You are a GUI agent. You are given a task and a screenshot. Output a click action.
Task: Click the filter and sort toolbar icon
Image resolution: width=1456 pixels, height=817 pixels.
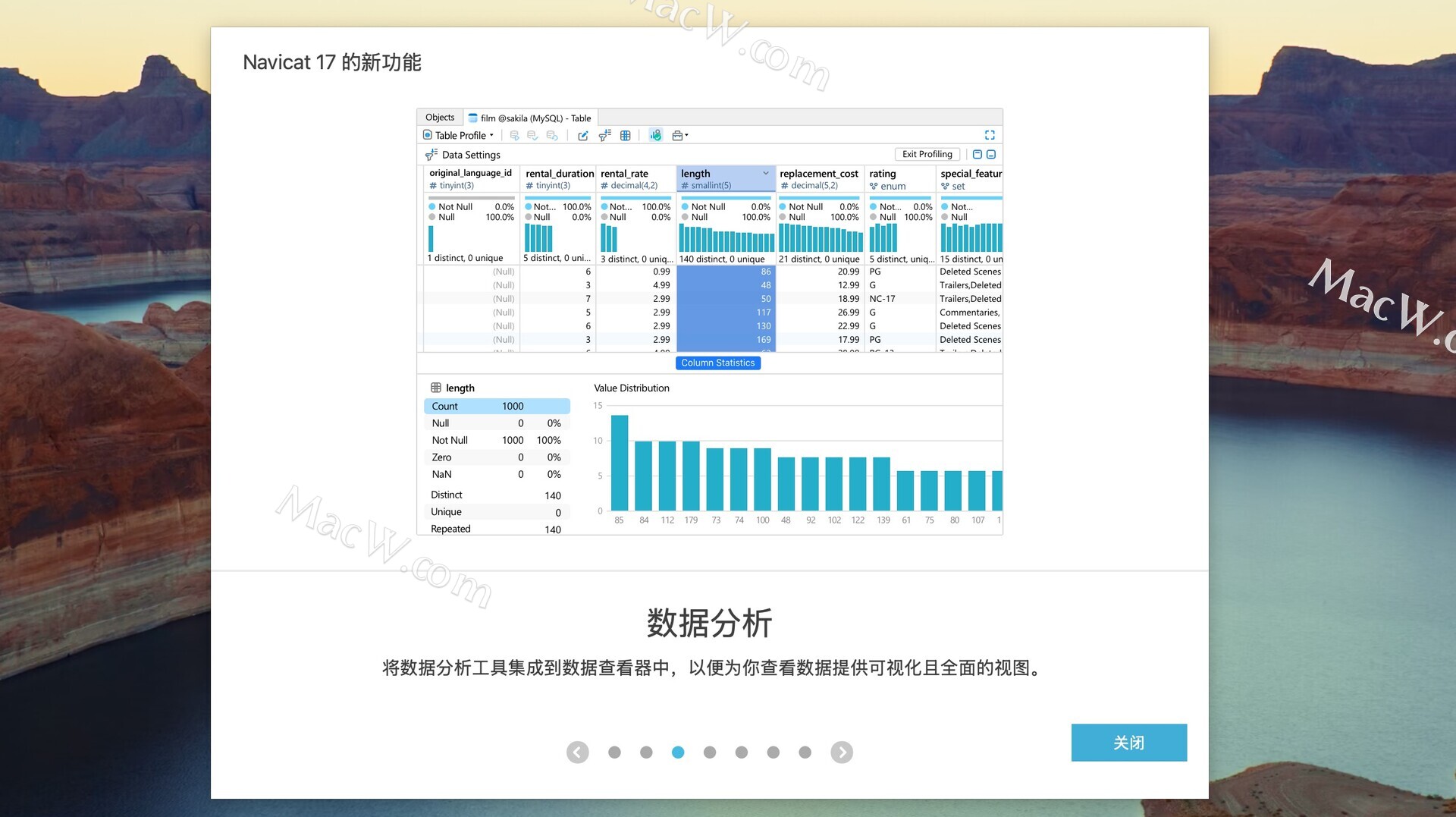(x=604, y=135)
